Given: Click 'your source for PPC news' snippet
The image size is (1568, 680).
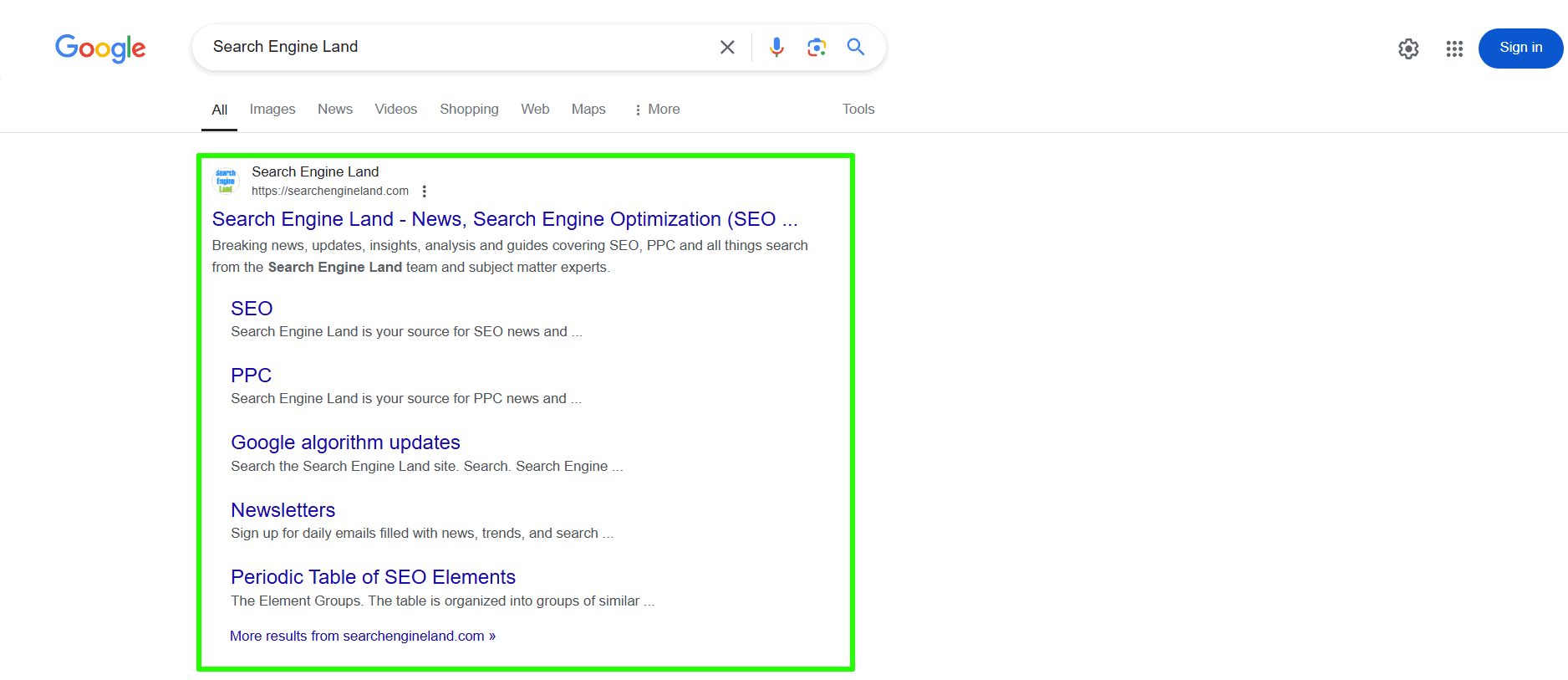Looking at the screenshot, I should [x=406, y=399].
